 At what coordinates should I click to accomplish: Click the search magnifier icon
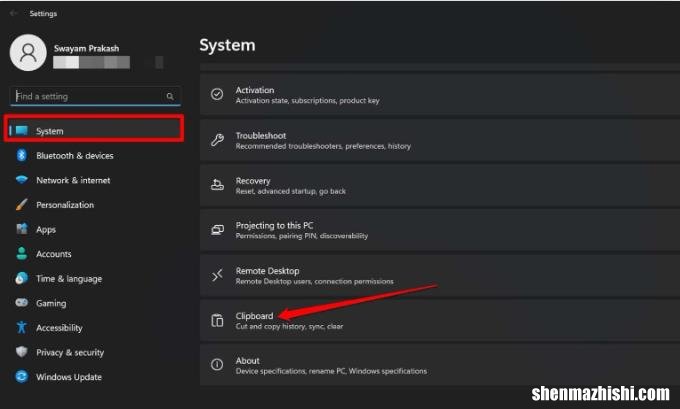tap(170, 96)
